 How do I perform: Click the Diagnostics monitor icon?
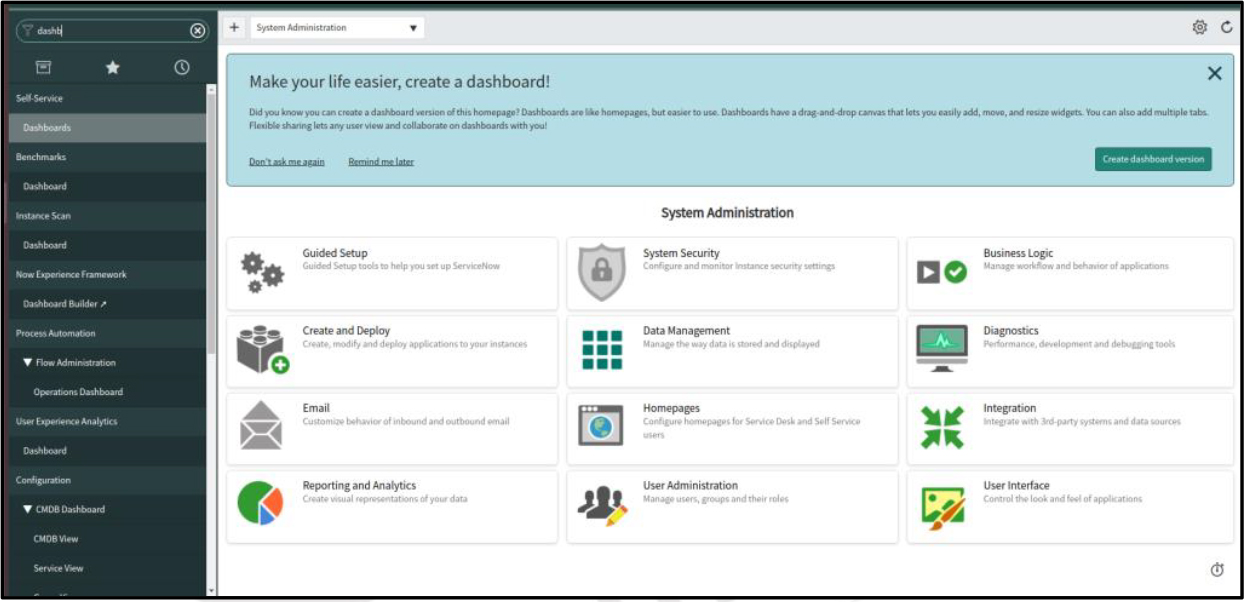pyautogui.click(x=942, y=349)
